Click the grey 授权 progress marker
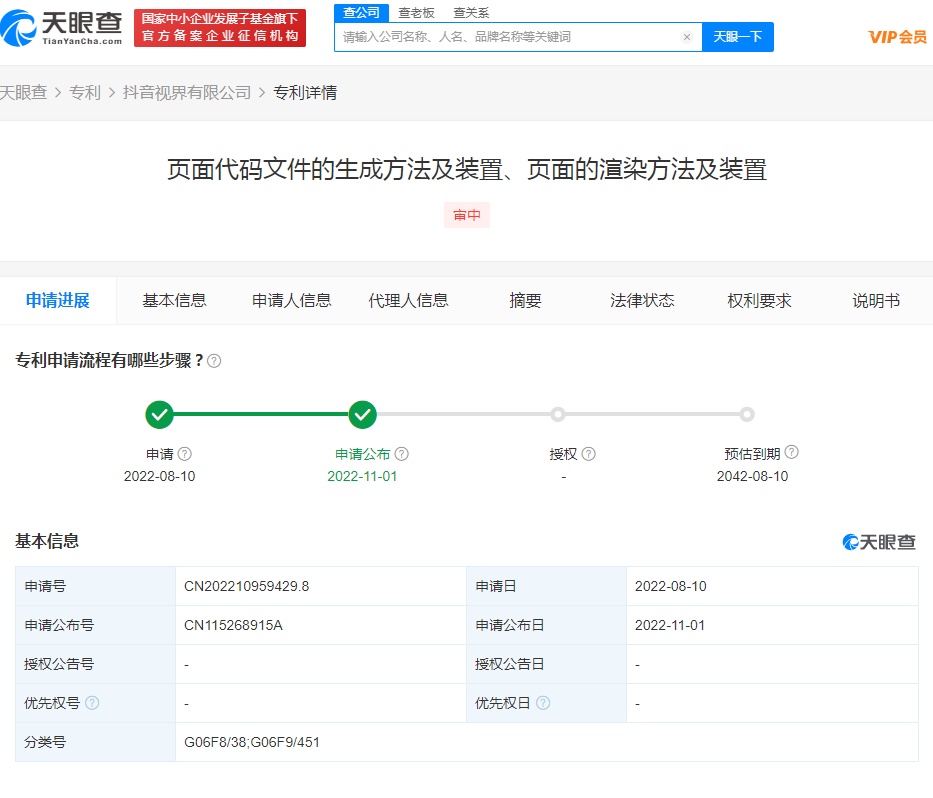 pyautogui.click(x=558, y=414)
